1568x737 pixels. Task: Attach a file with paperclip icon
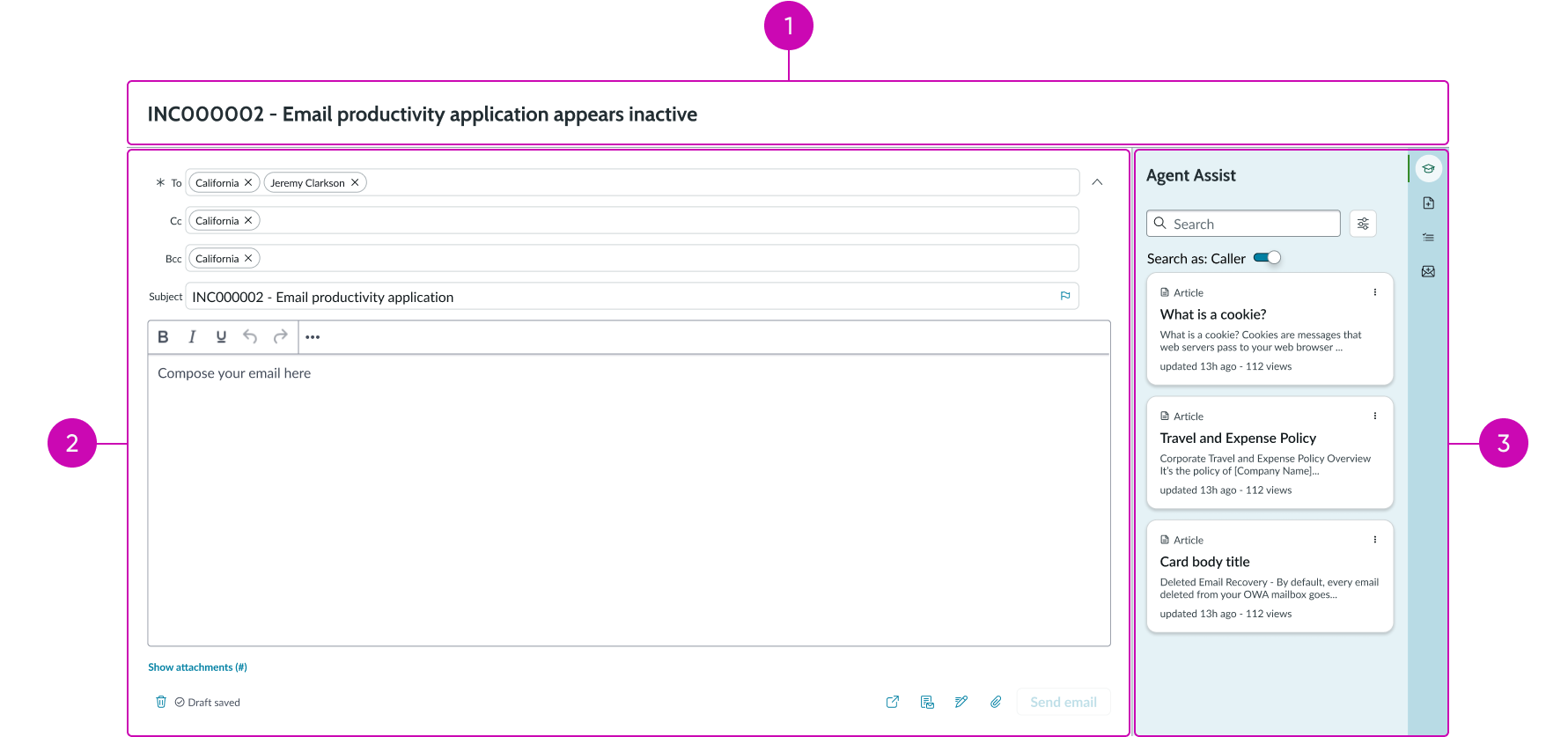(996, 702)
